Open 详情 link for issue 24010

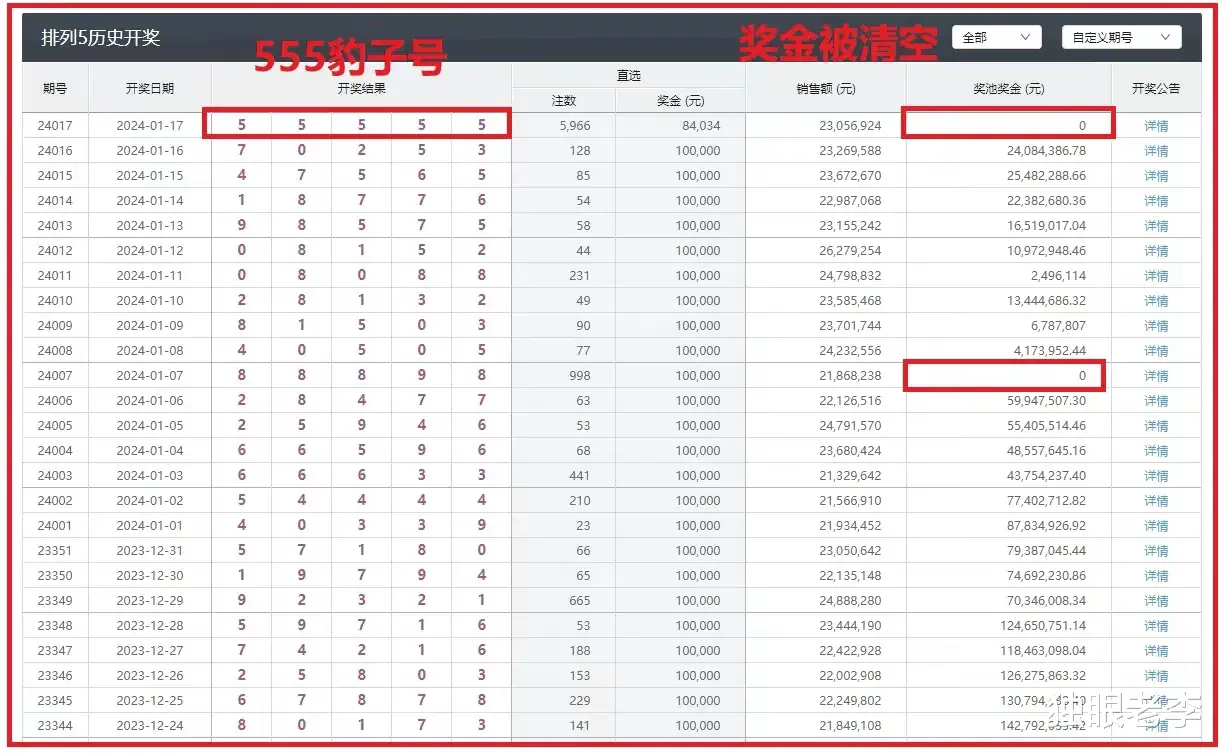coord(1156,301)
